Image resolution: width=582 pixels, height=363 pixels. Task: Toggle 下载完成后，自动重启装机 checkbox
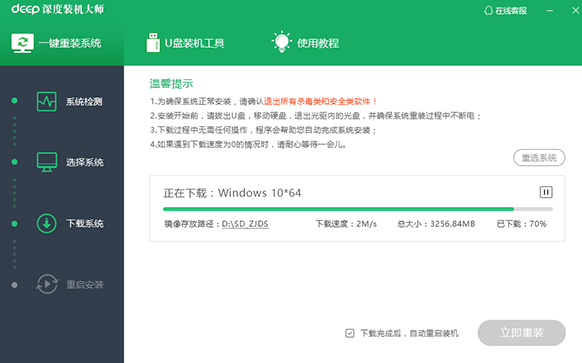pos(350,333)
